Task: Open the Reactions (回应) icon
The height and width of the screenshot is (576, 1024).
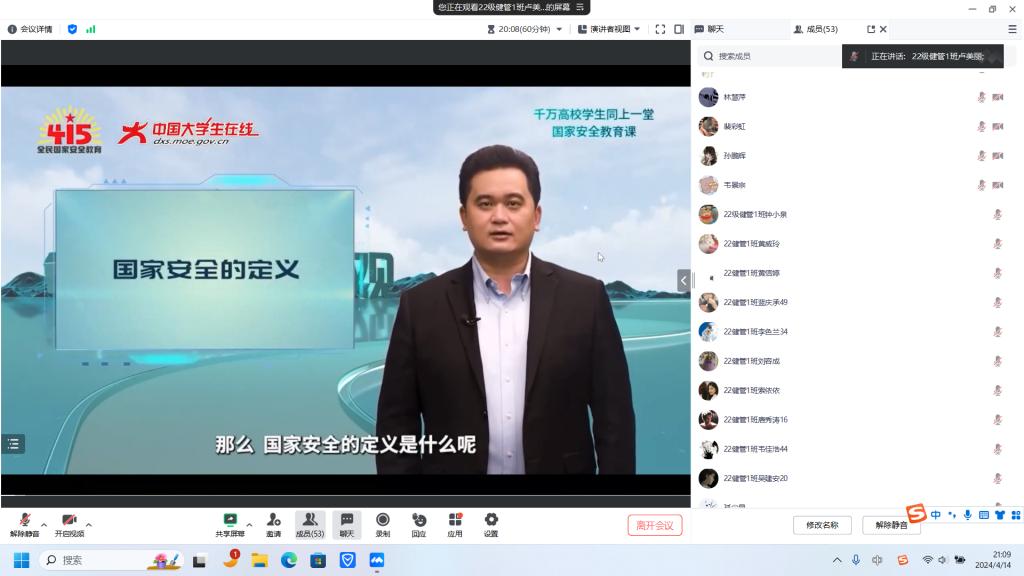Action: (x=419, y=524)
